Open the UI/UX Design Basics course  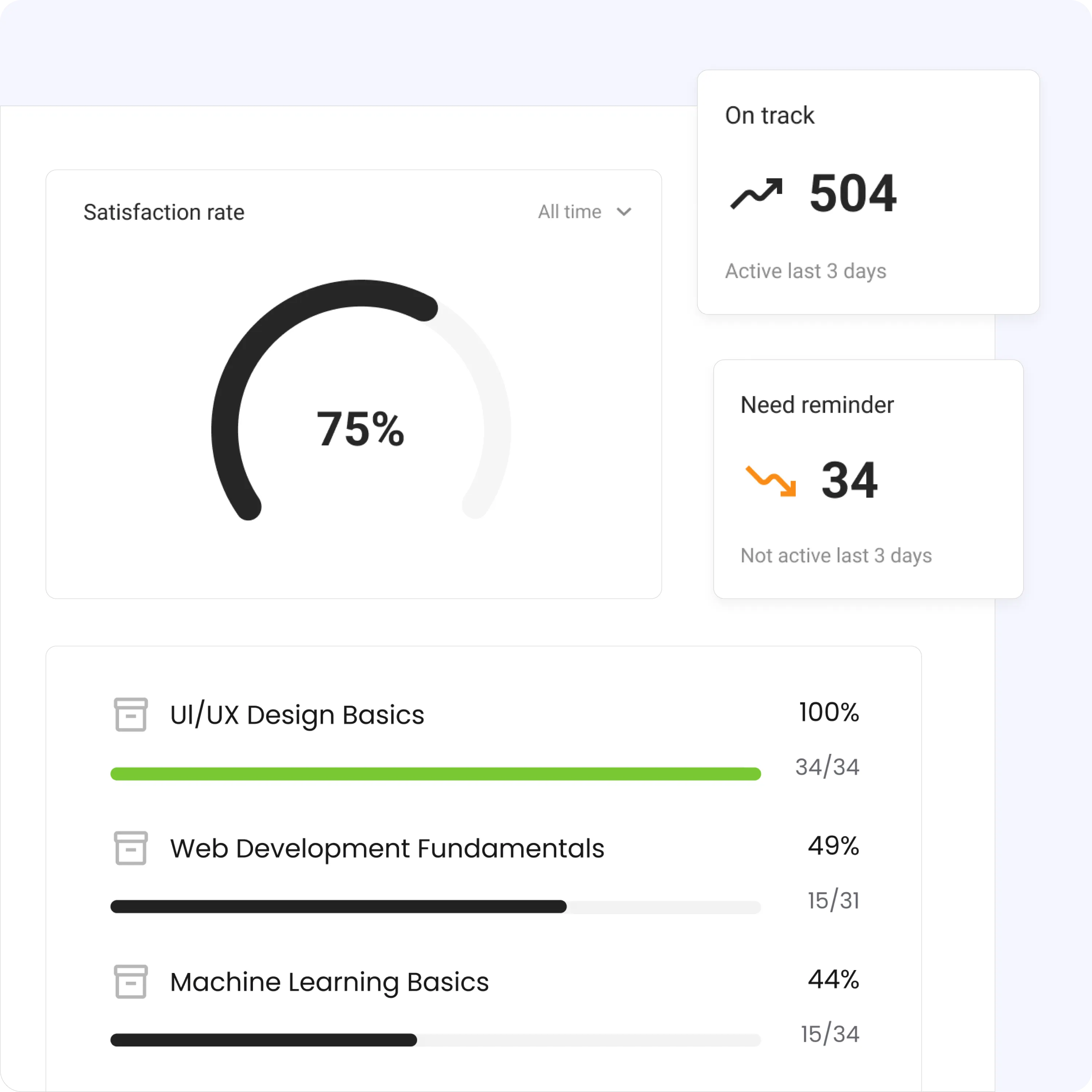297,715
